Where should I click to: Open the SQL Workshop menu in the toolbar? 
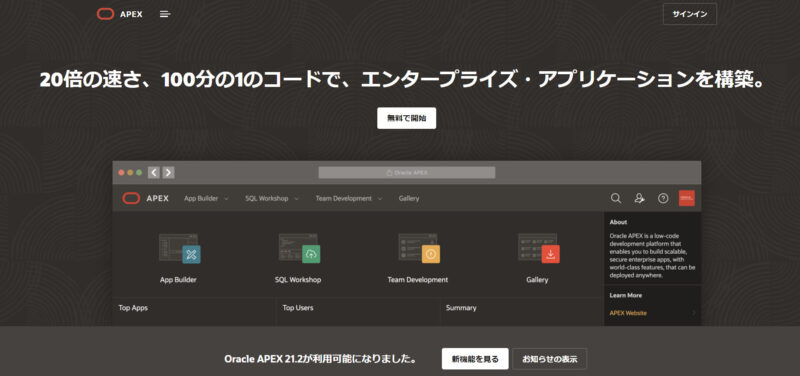click(x=266, y=198)
